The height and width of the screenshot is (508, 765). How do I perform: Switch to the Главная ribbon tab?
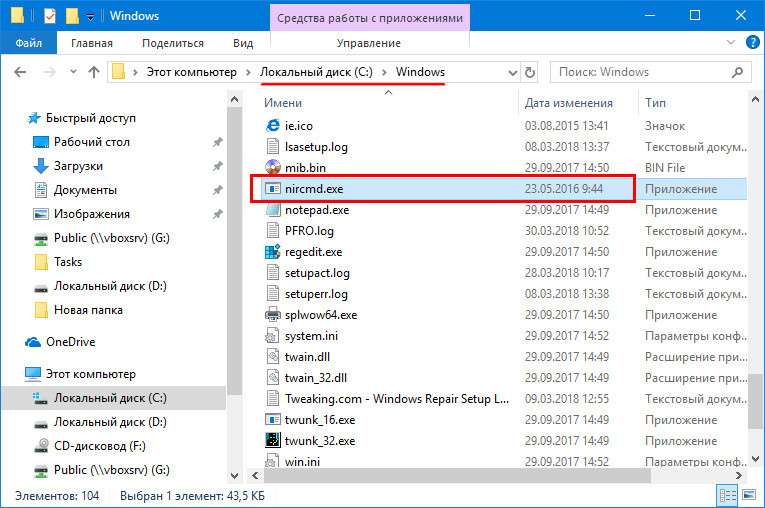pos(92,43)
